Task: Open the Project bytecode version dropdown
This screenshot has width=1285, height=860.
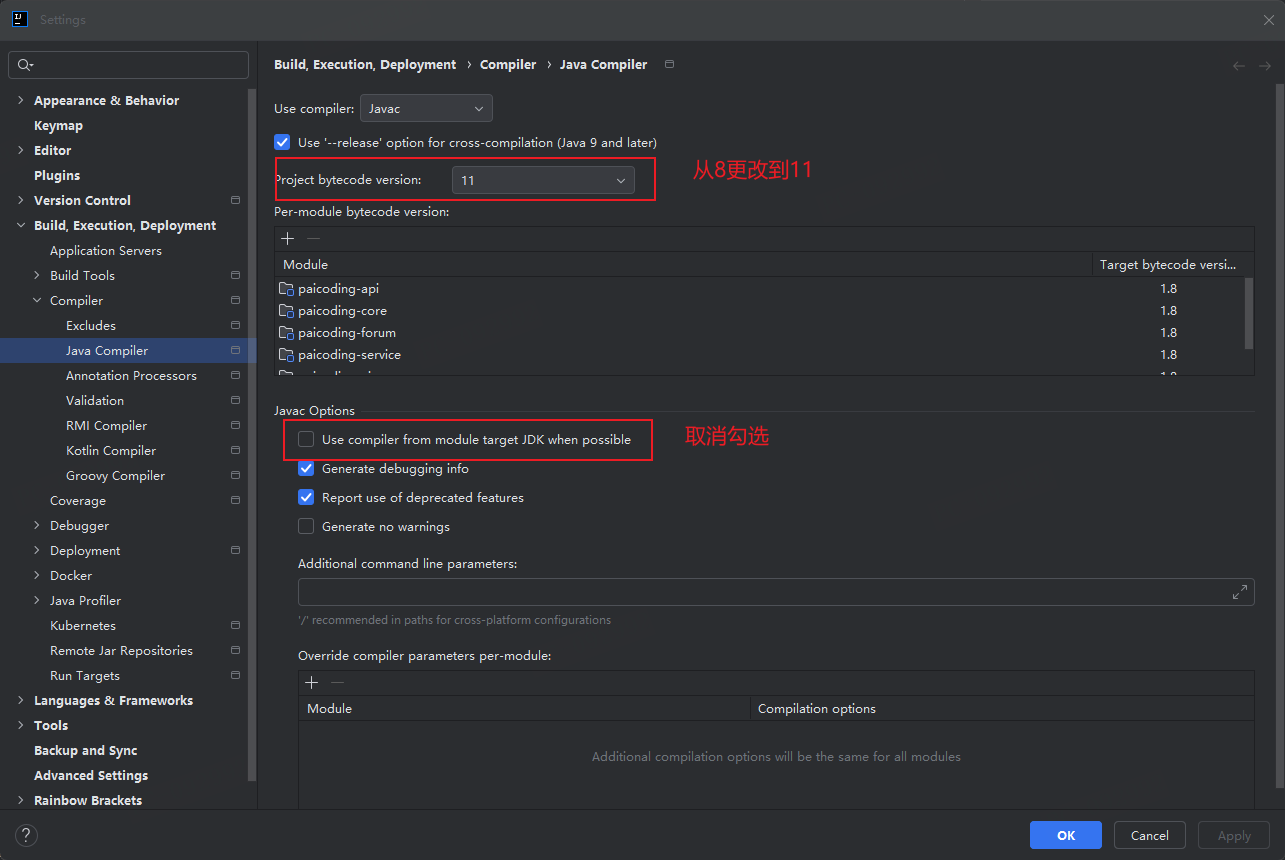Action: pos(543,180)
